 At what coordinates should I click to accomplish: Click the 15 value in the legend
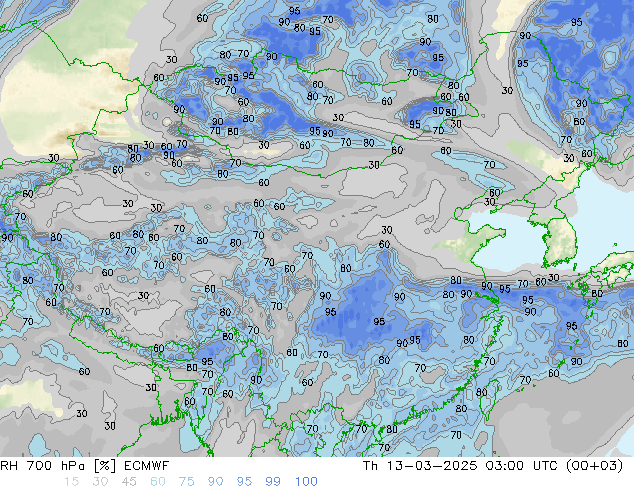[71, 482]
